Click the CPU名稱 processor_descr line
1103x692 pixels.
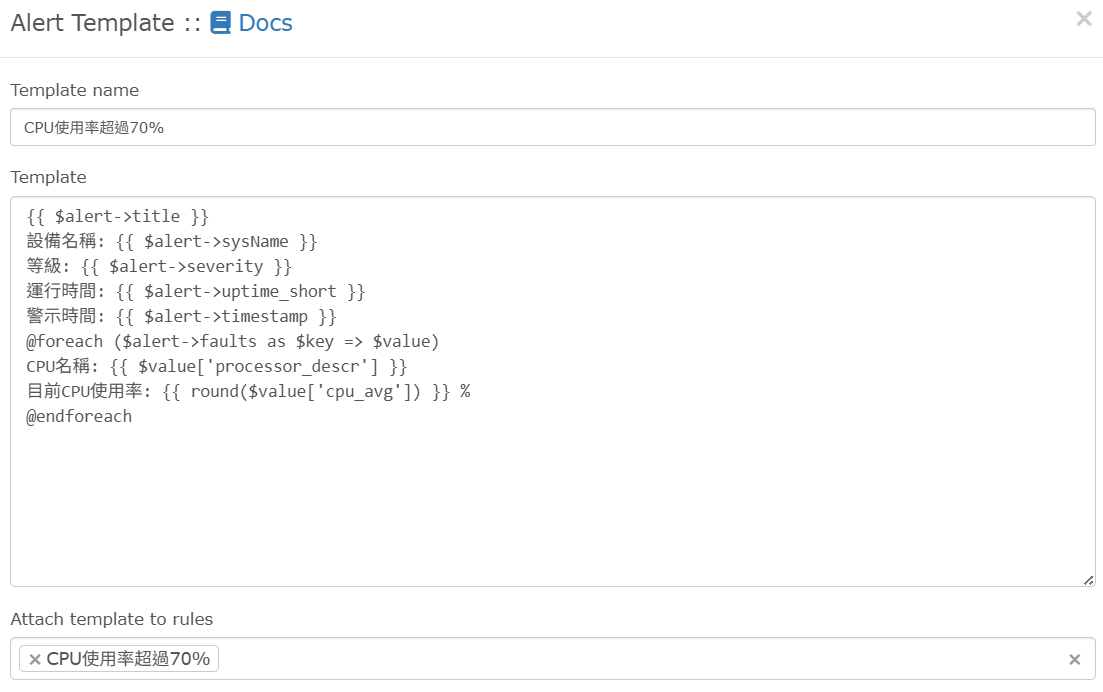(x=217, y=366)
